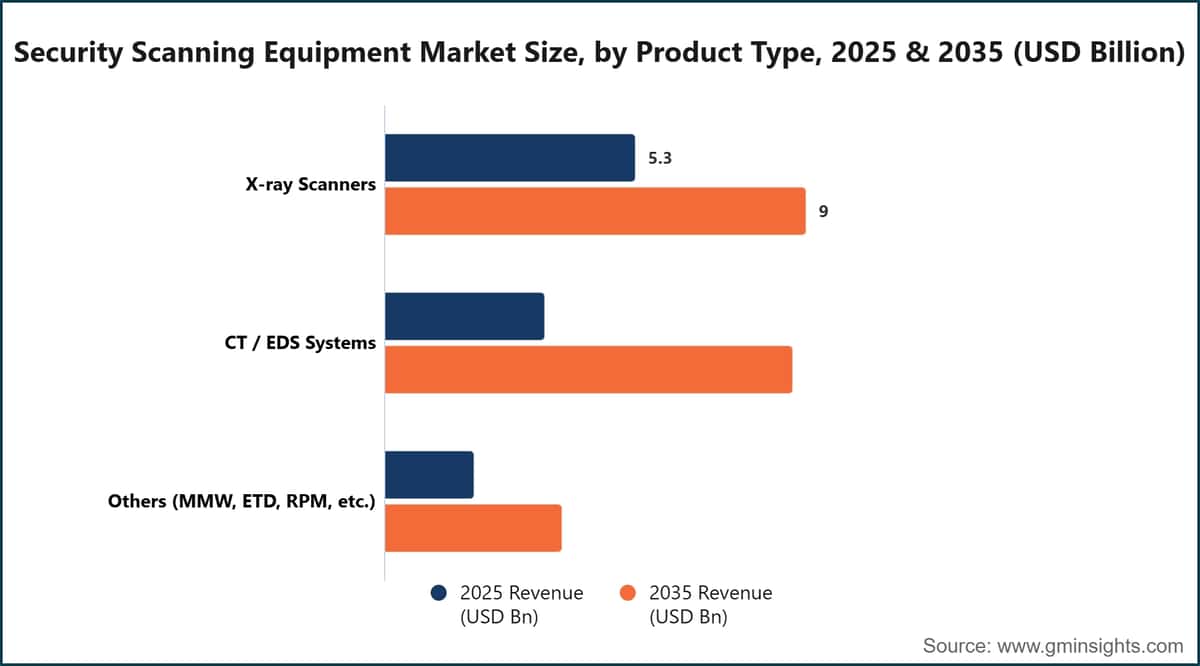This screenshot has width=1200, height=666.
Task: Select the X-ray Scanners 2025 navy bar
Action: pyautogui.click(x=510, y=158)
